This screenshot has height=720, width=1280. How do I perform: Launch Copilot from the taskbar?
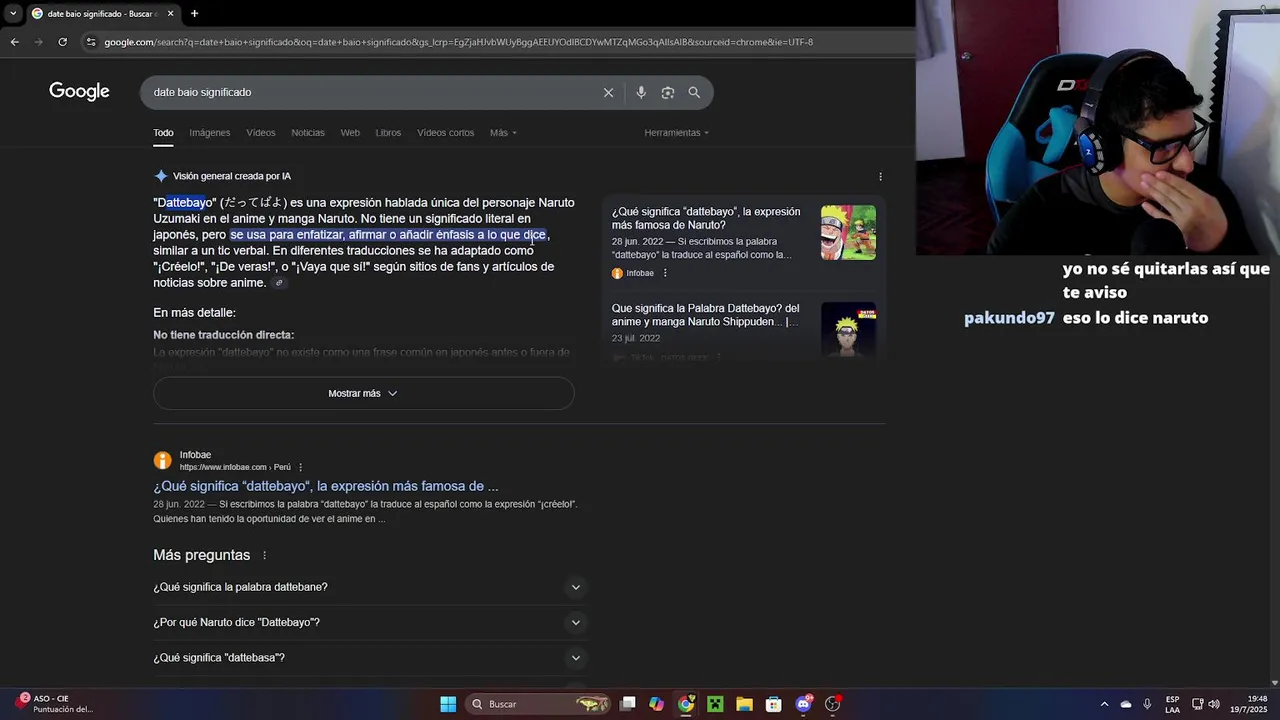pyautogui.click(x=656, y=704)
